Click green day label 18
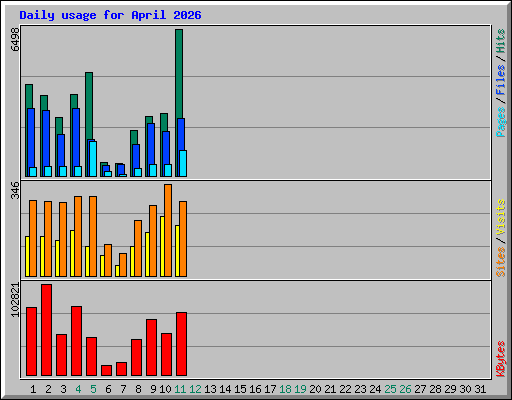This screenshot has height=400, width=512. (285, 389)
